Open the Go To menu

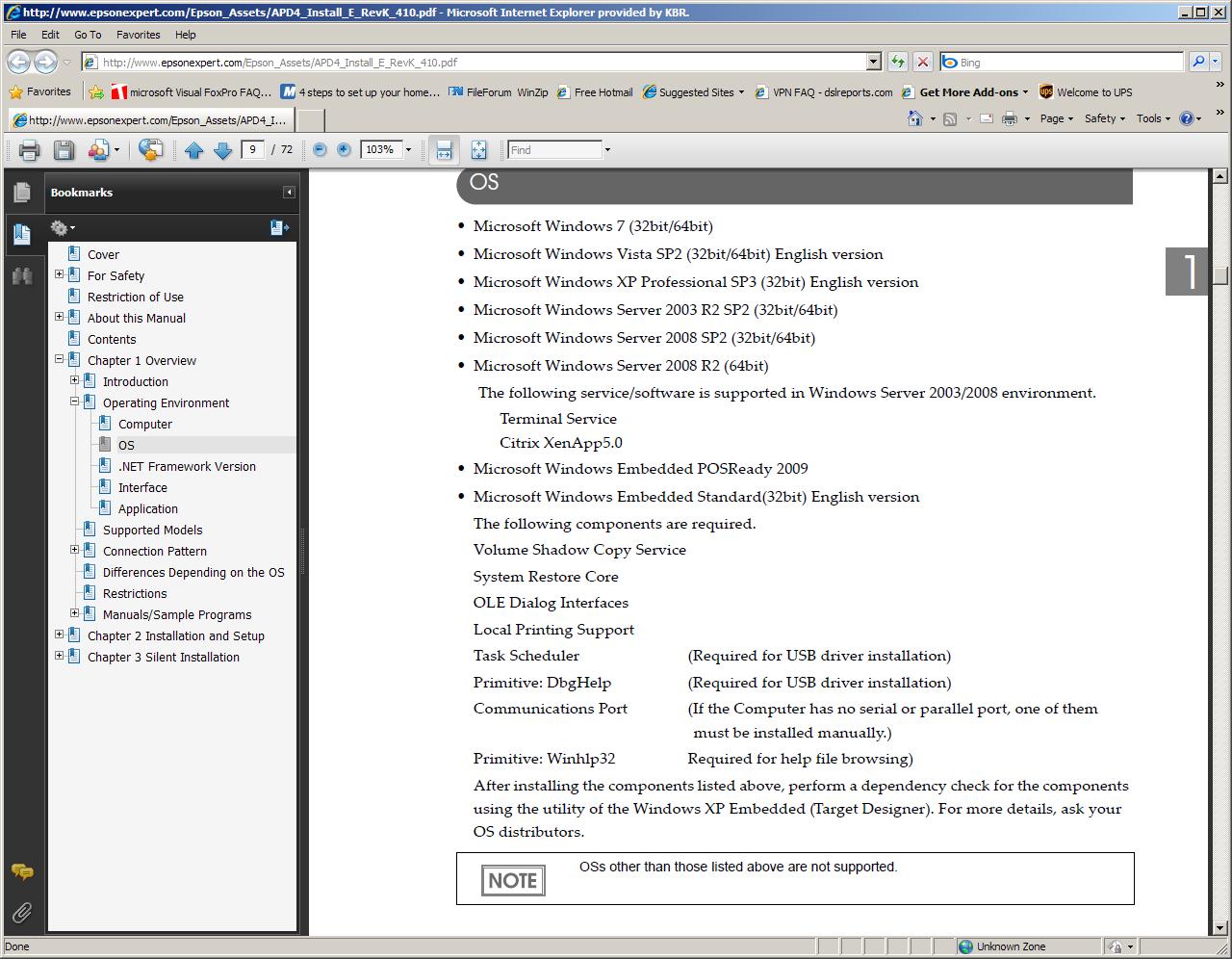[x=88, y=35]
